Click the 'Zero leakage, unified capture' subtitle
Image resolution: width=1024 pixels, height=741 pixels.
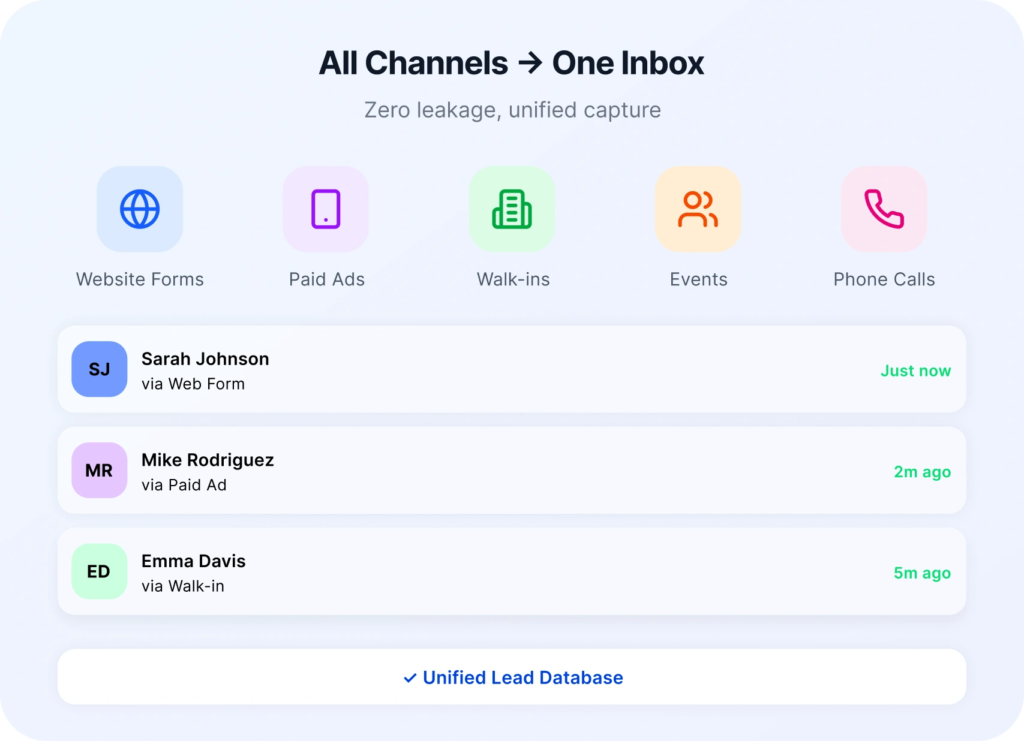click(x=513, y=110)
